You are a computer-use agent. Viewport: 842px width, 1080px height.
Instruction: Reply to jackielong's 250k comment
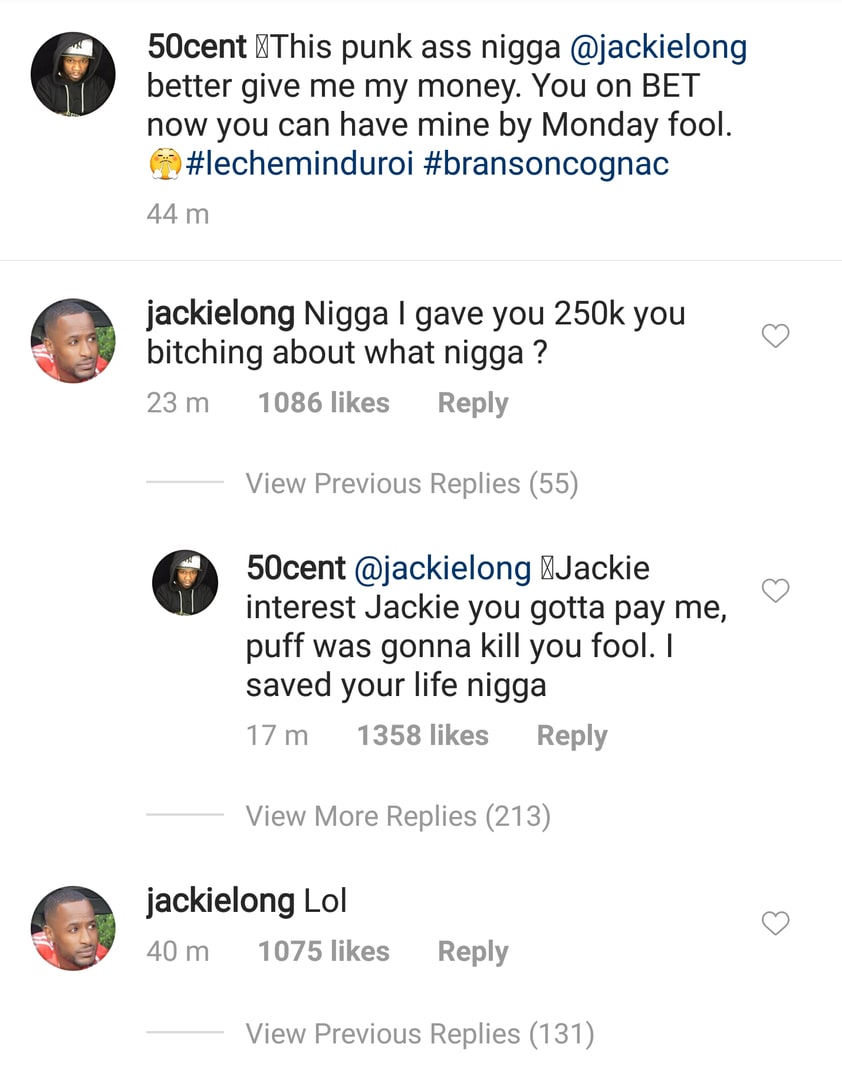pyautogui.click(x=473, y=403)
